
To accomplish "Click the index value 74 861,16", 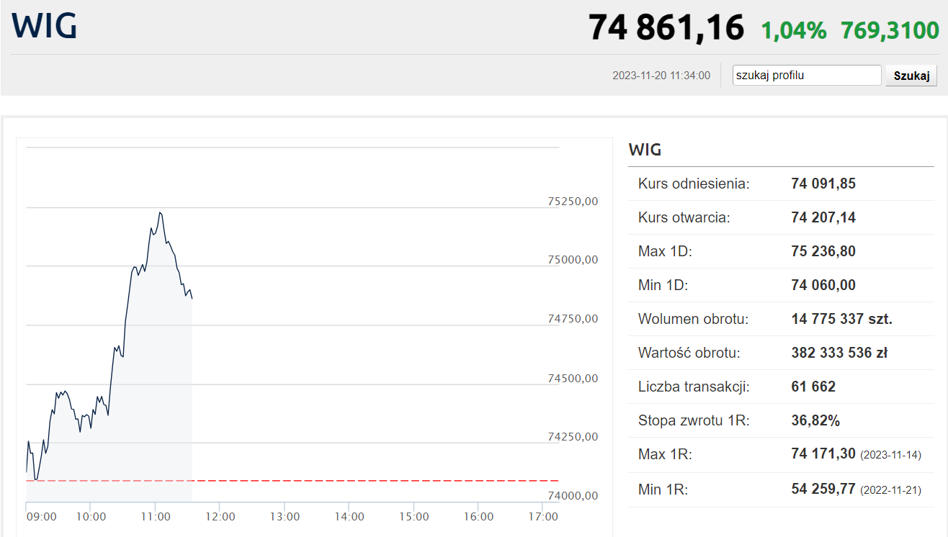I will 666,28.
